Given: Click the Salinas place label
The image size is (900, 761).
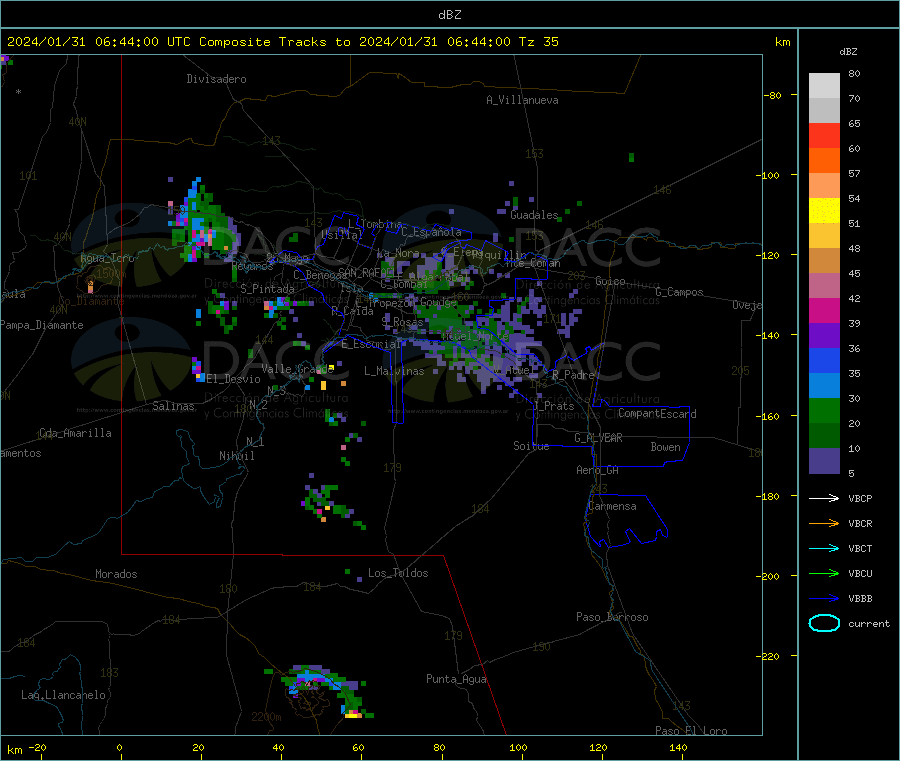Looking at the screenshot, I should pyautogui.click(x=173, y=406).
